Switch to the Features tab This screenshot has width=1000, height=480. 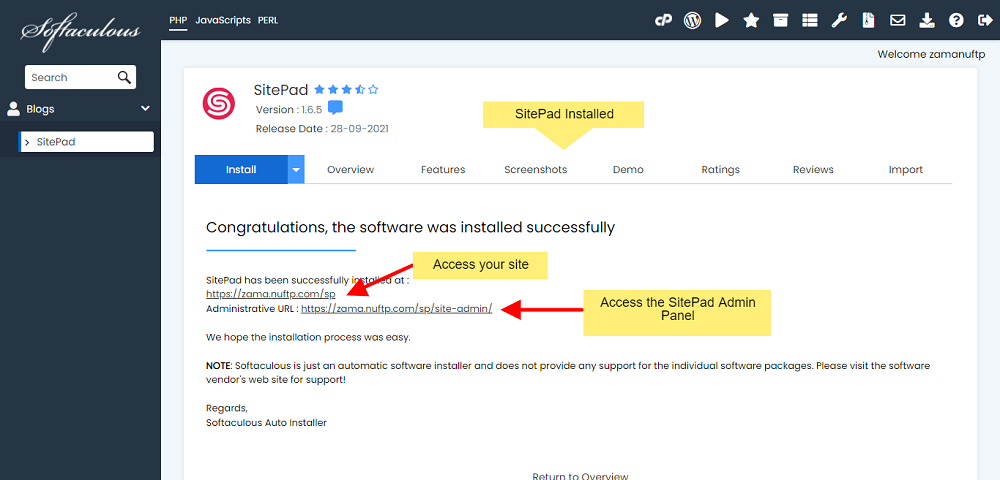tap(443, 170)
